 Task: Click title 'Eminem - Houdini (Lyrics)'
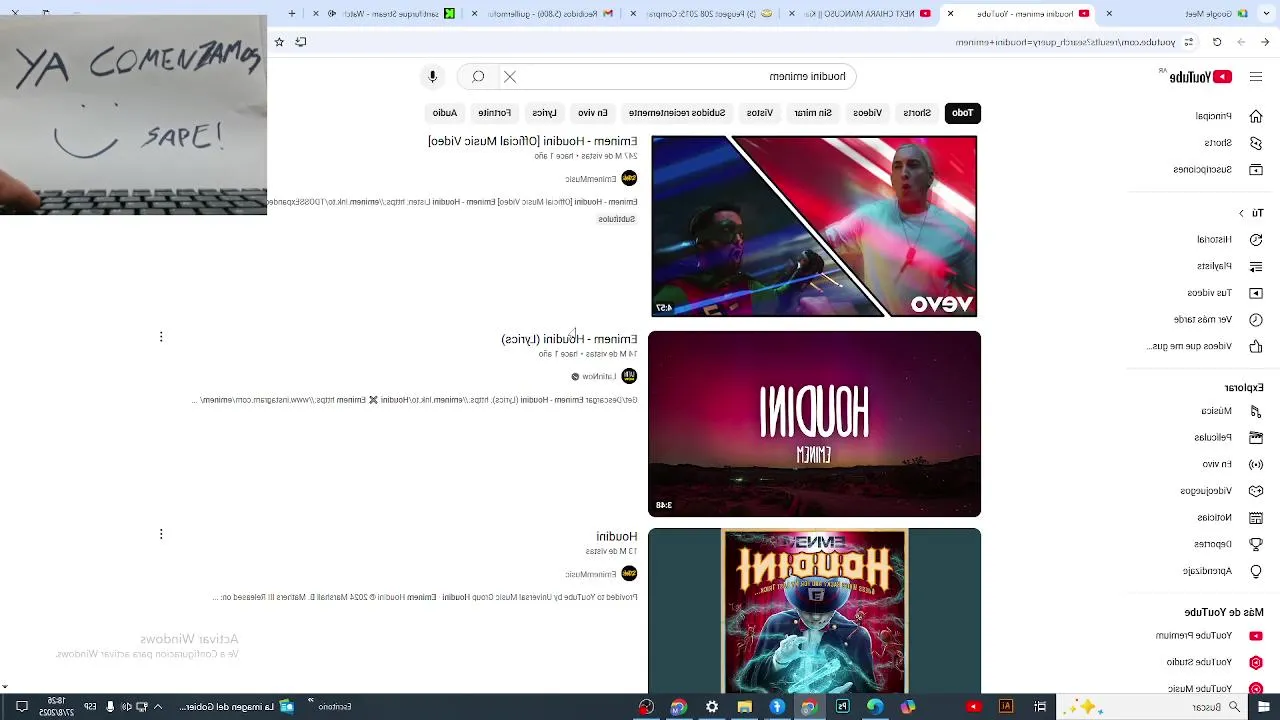(x=569, y=339)
